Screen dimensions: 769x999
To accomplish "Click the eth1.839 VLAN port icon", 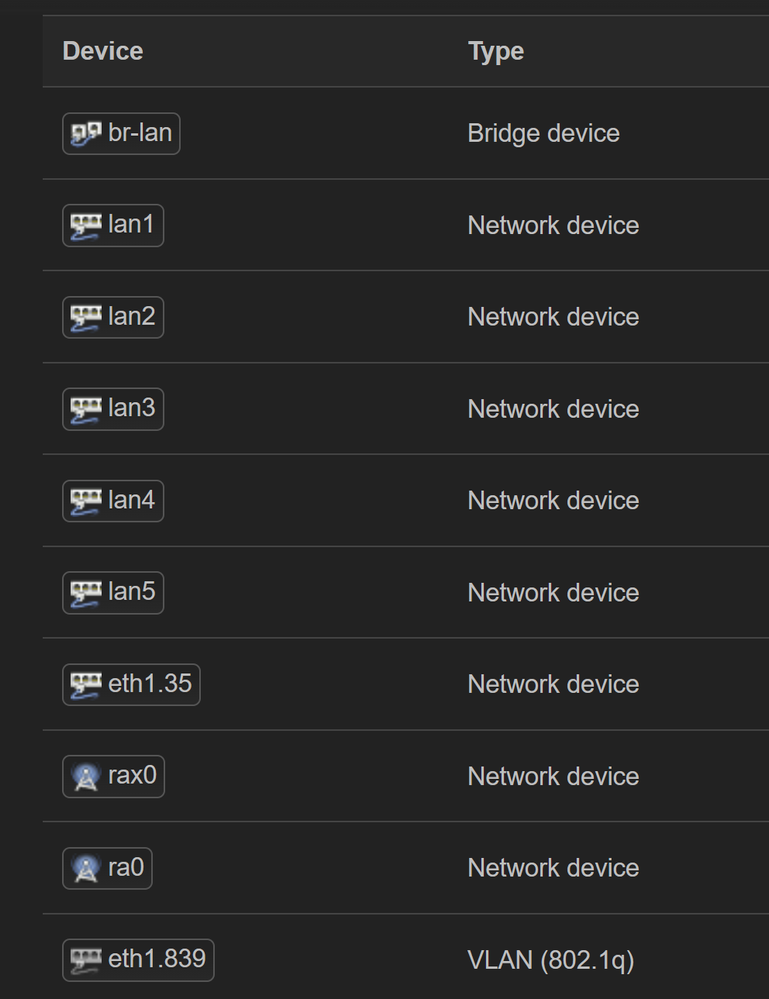I will click(85, 960).
